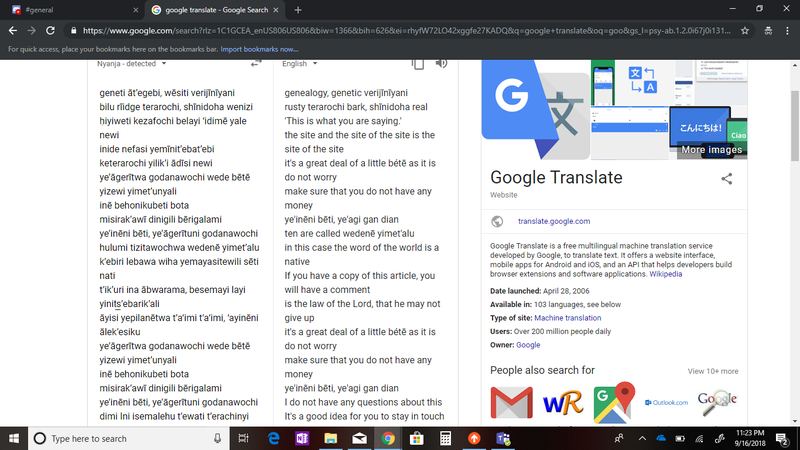This screenshot has width=800, height=450.
Task: Swap translation languages
Action: coord(256,63)
